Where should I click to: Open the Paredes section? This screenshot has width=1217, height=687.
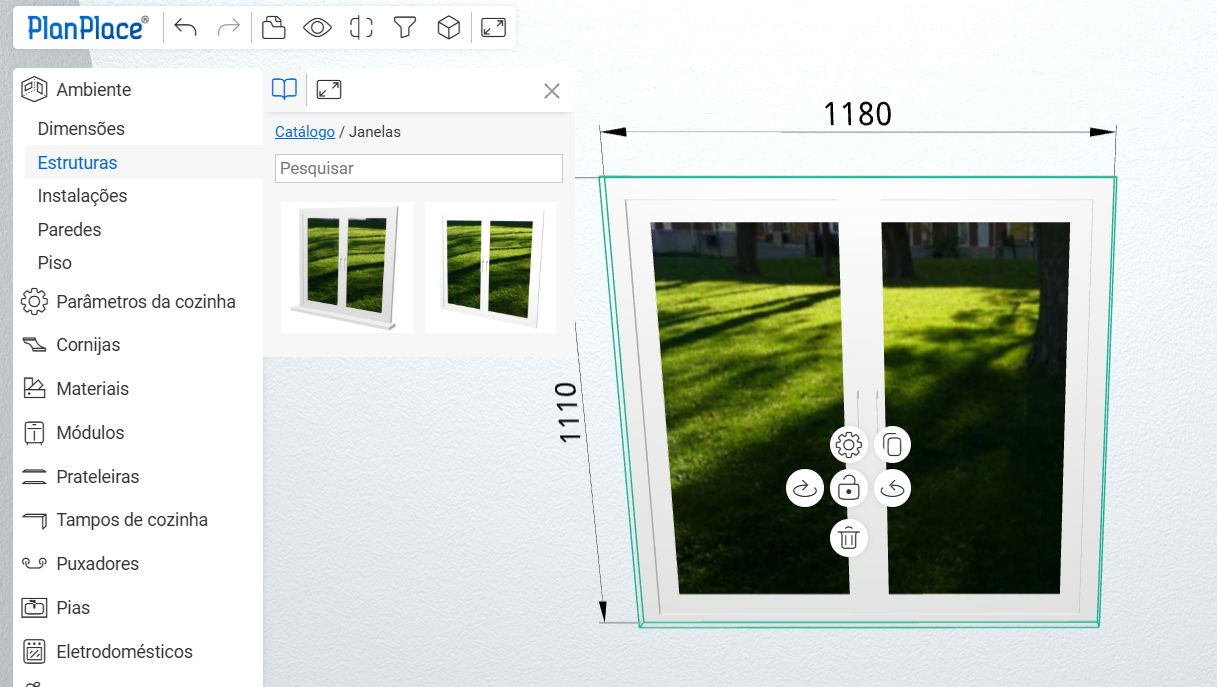coord(69,229)
